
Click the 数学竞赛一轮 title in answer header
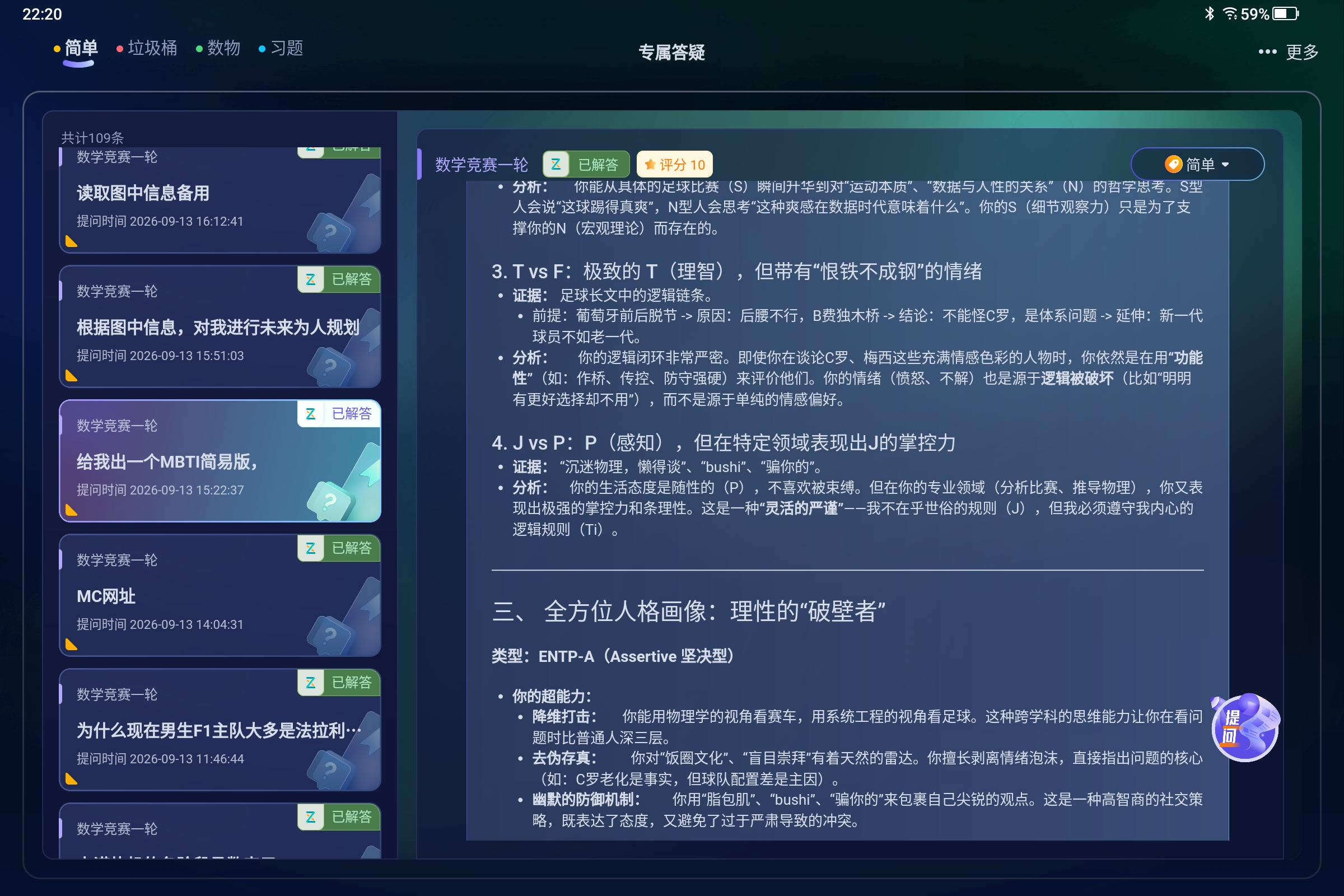click(x=481, y=165)
